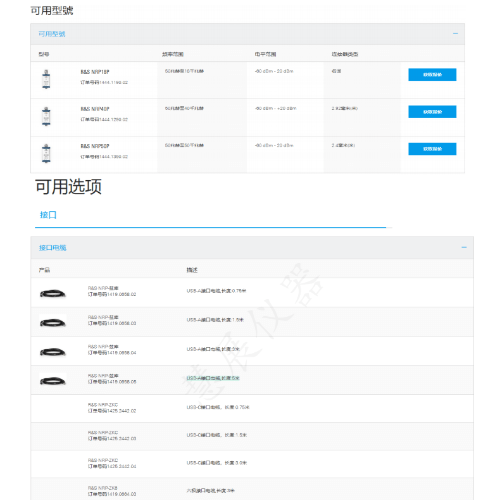Click the NRP18P order number text
The height and width of the screenshot is (500, 500).
click(104, 82)
